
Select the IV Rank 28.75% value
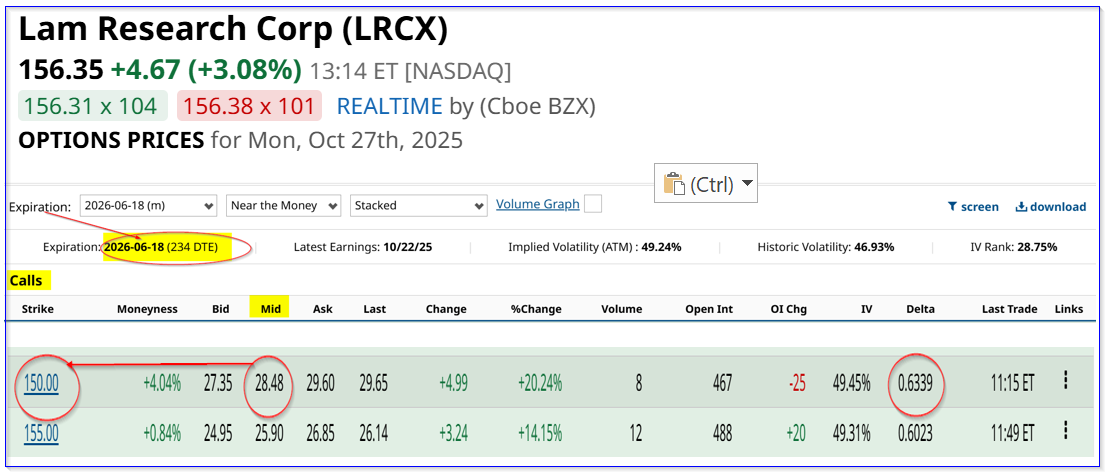pyautogui.click(x=1037, y=247)
